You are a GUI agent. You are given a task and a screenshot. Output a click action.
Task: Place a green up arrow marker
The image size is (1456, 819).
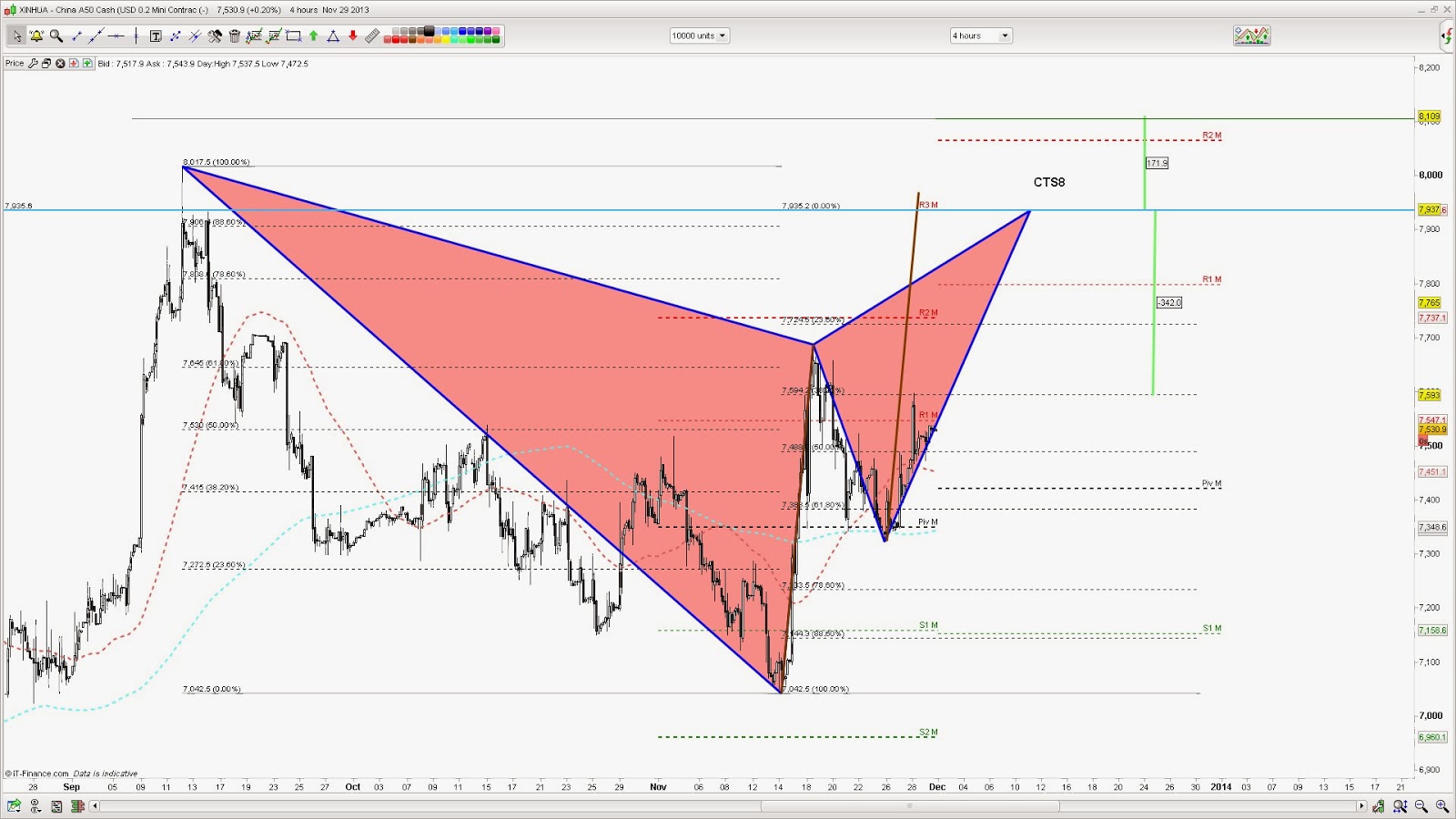point(314,36)
